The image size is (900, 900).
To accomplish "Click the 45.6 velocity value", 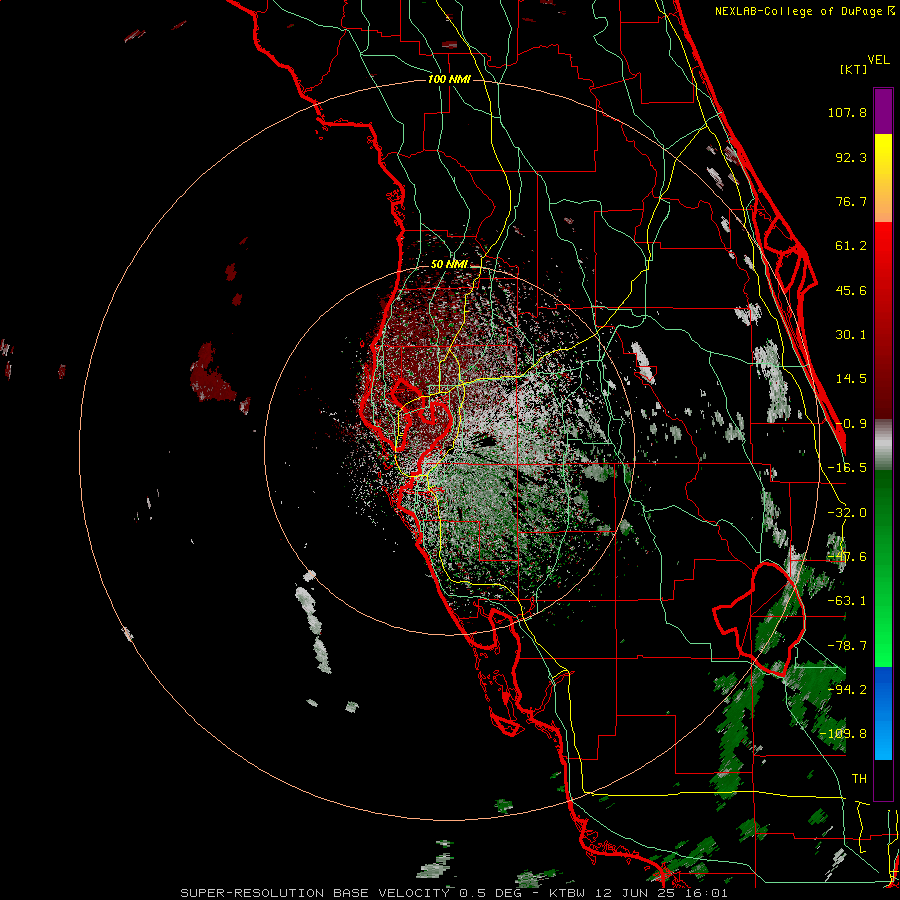I will [851, 290].
